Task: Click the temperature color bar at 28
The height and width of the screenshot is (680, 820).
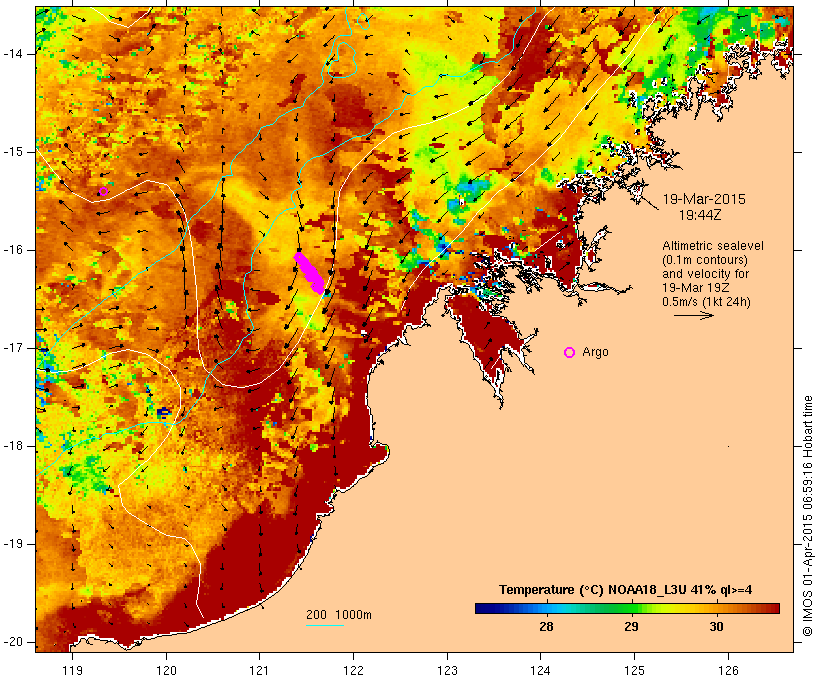Action: [546, 608]
